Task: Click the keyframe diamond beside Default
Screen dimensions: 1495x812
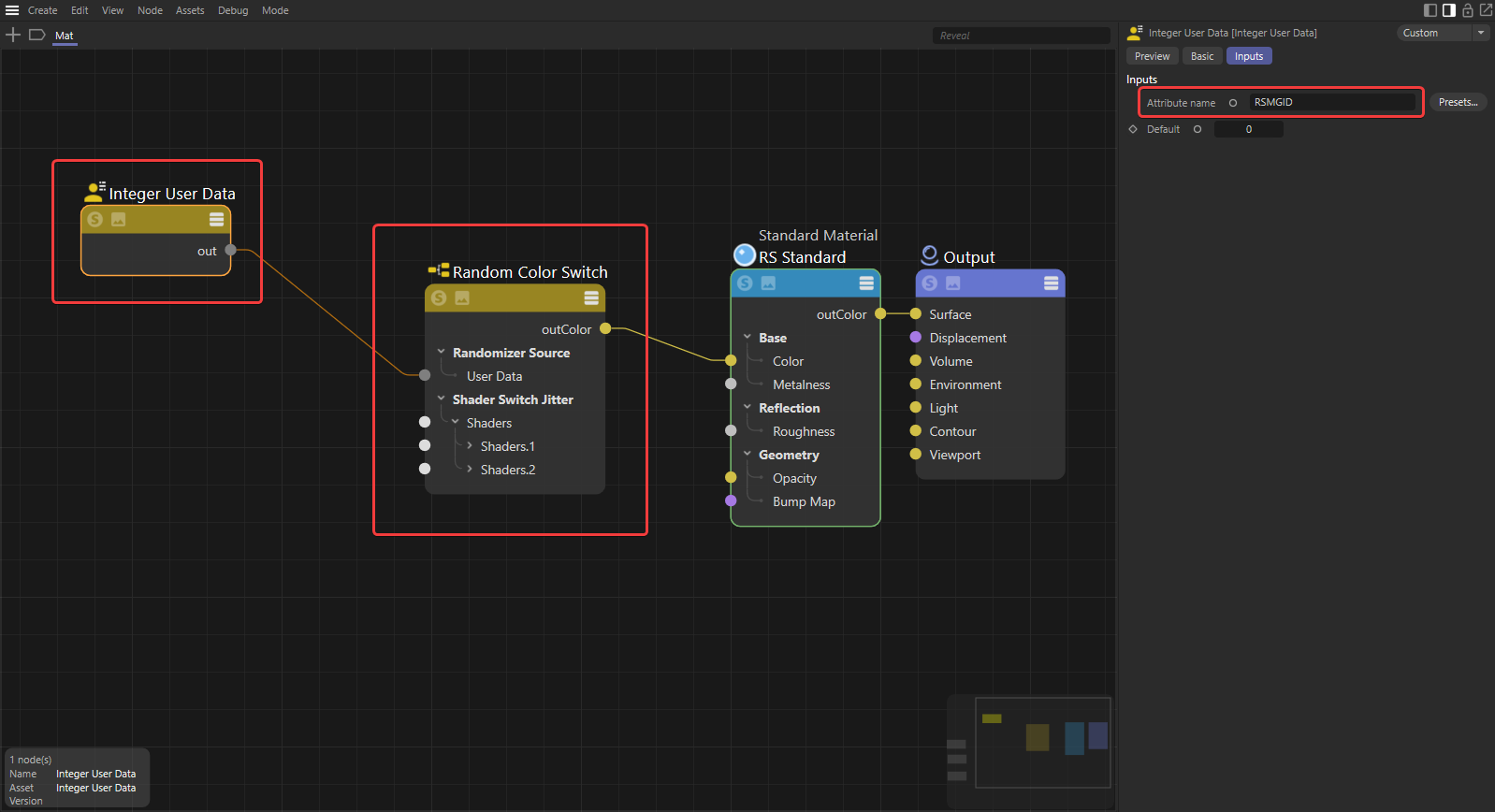Action: (1133, 129)
